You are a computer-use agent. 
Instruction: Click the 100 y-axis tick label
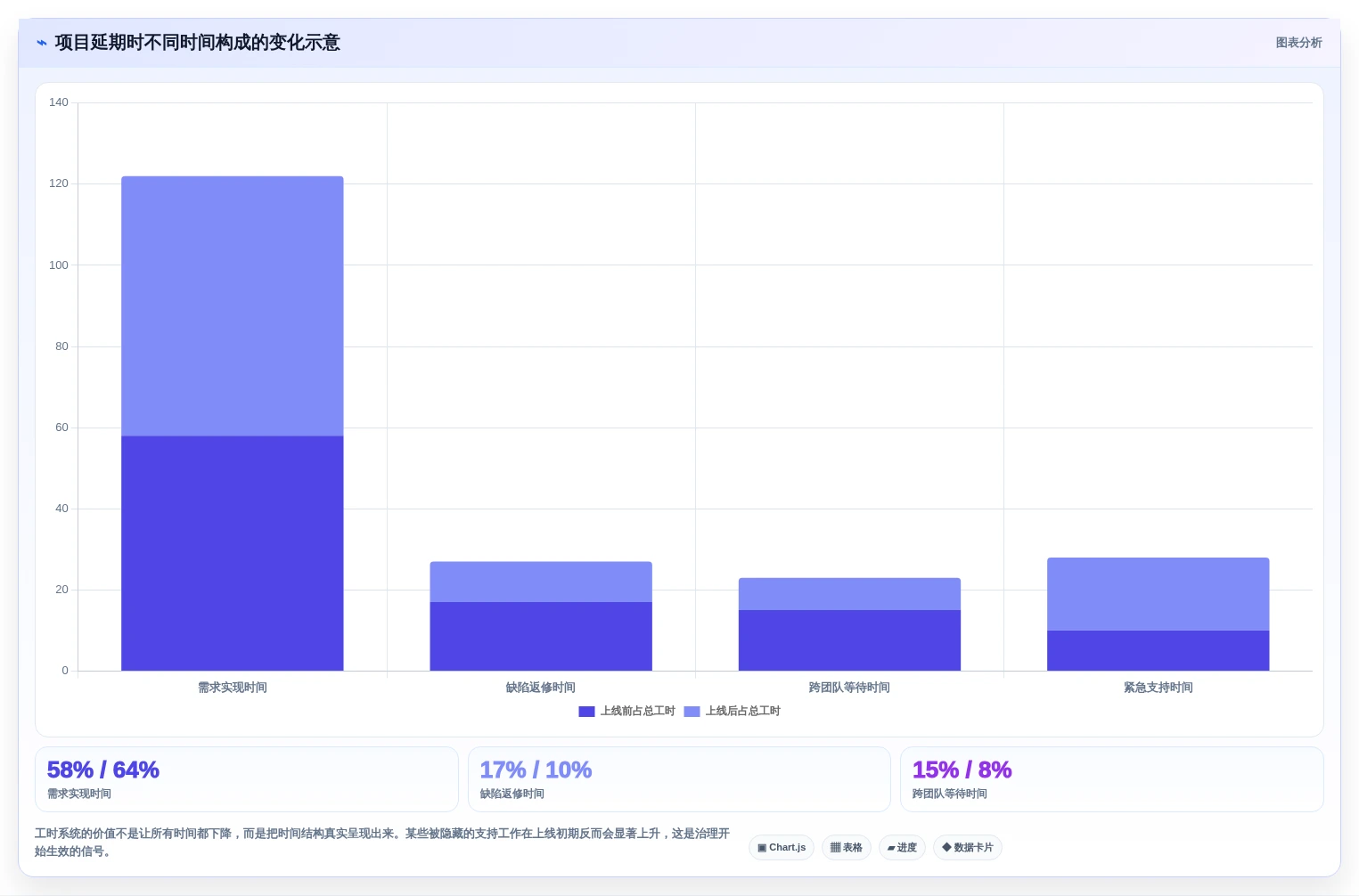(x=59, y=265)
